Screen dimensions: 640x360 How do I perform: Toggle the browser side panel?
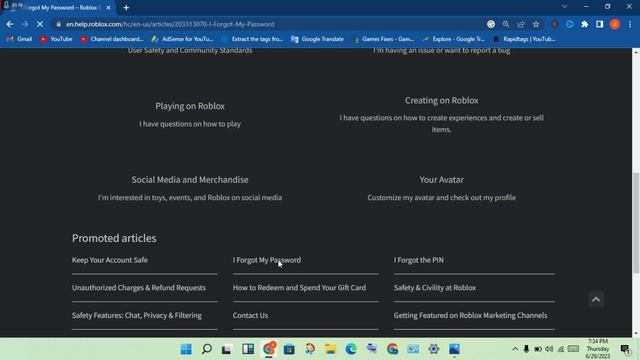click(600, 24)
